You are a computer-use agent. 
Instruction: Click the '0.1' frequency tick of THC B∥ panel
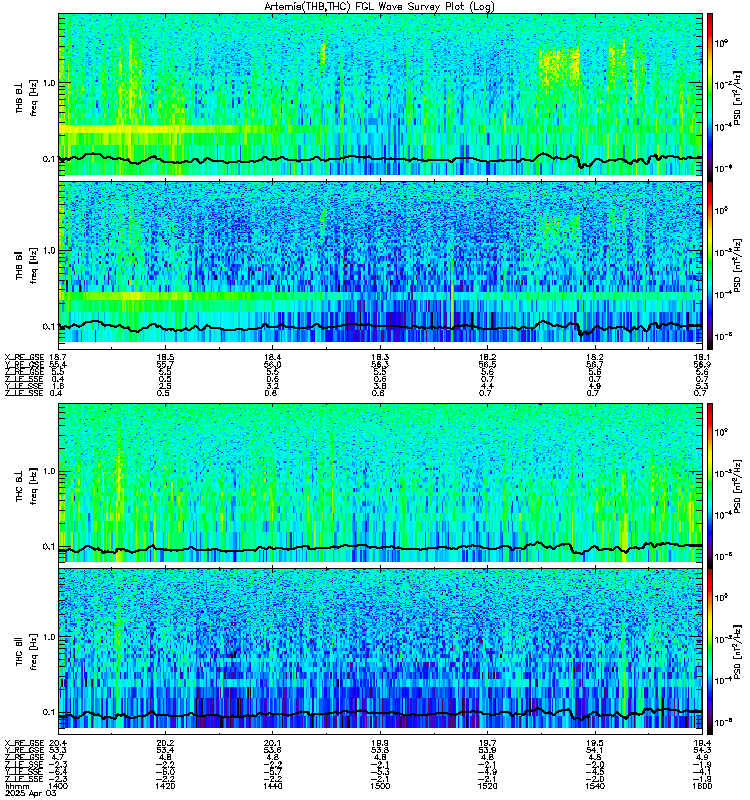pyautogui.click(x=49, y=712)
